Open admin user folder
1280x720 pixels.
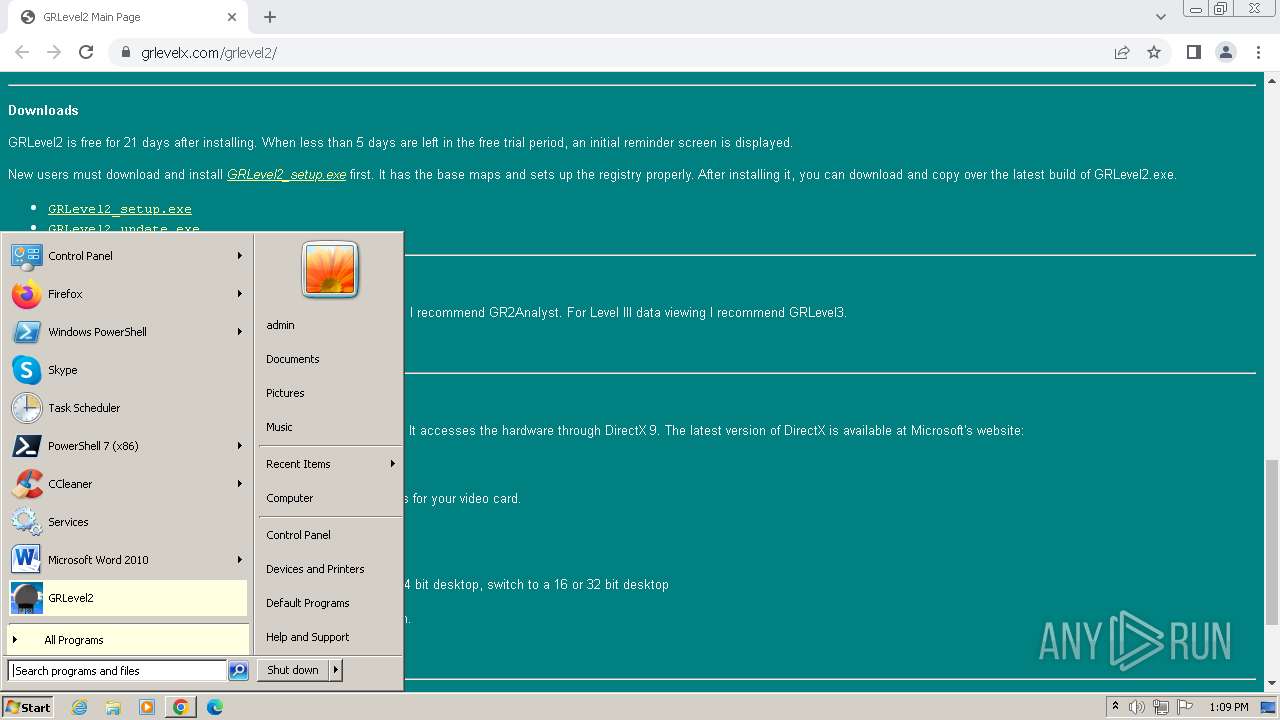coord(280,325)
